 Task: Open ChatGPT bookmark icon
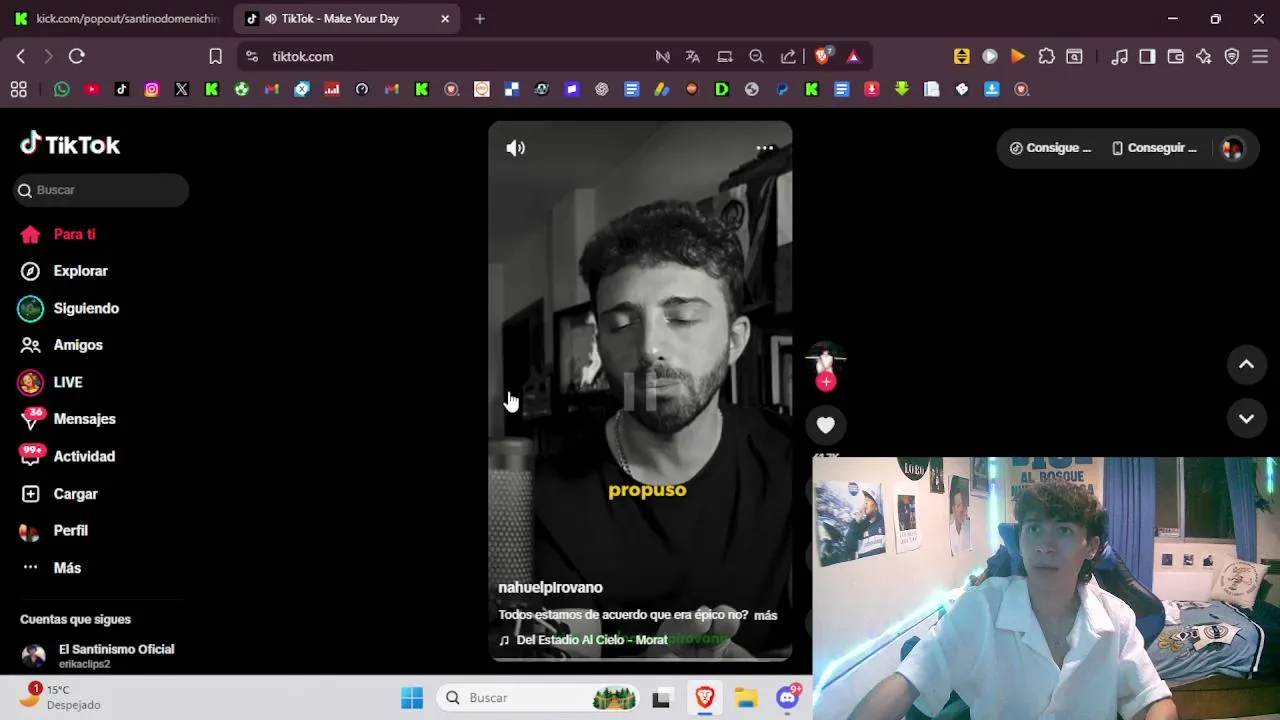(x=602, y=89)
